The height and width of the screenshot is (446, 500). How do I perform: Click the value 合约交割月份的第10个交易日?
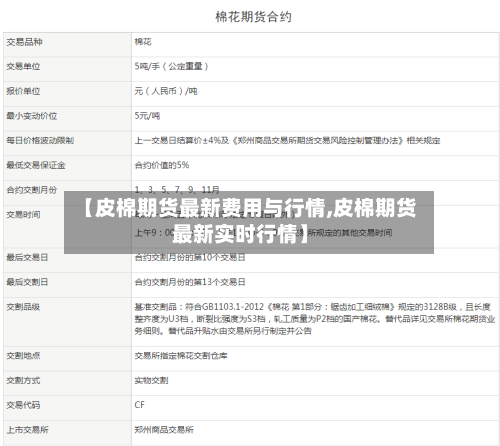pos(190,257)
